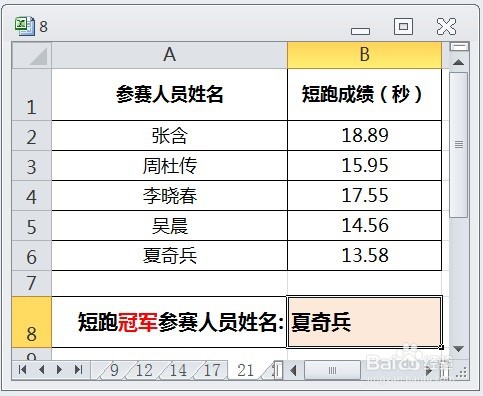This screenshot has width=483, height=396.
Task: Click the vertical scrollbar thumb
Action: 459,145
